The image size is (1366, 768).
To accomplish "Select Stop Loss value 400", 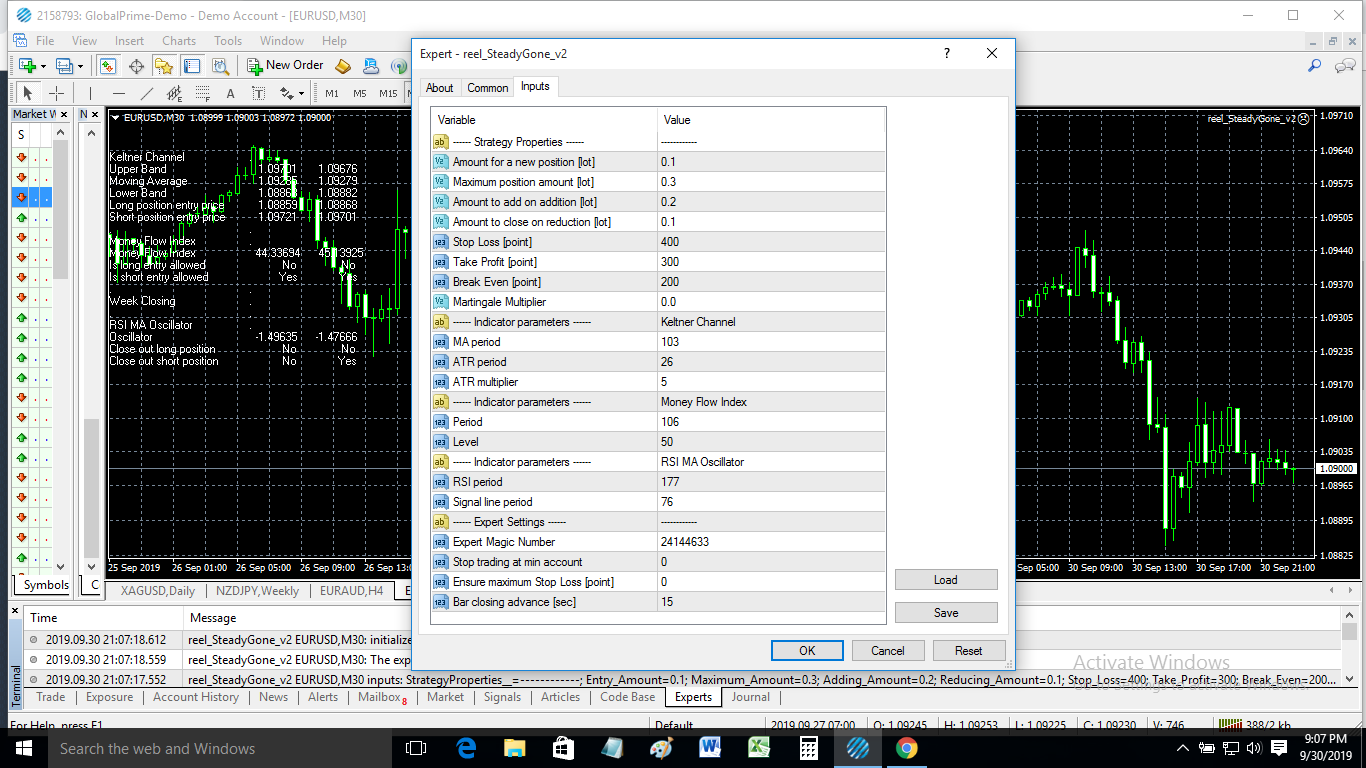I will coord(771,242).
